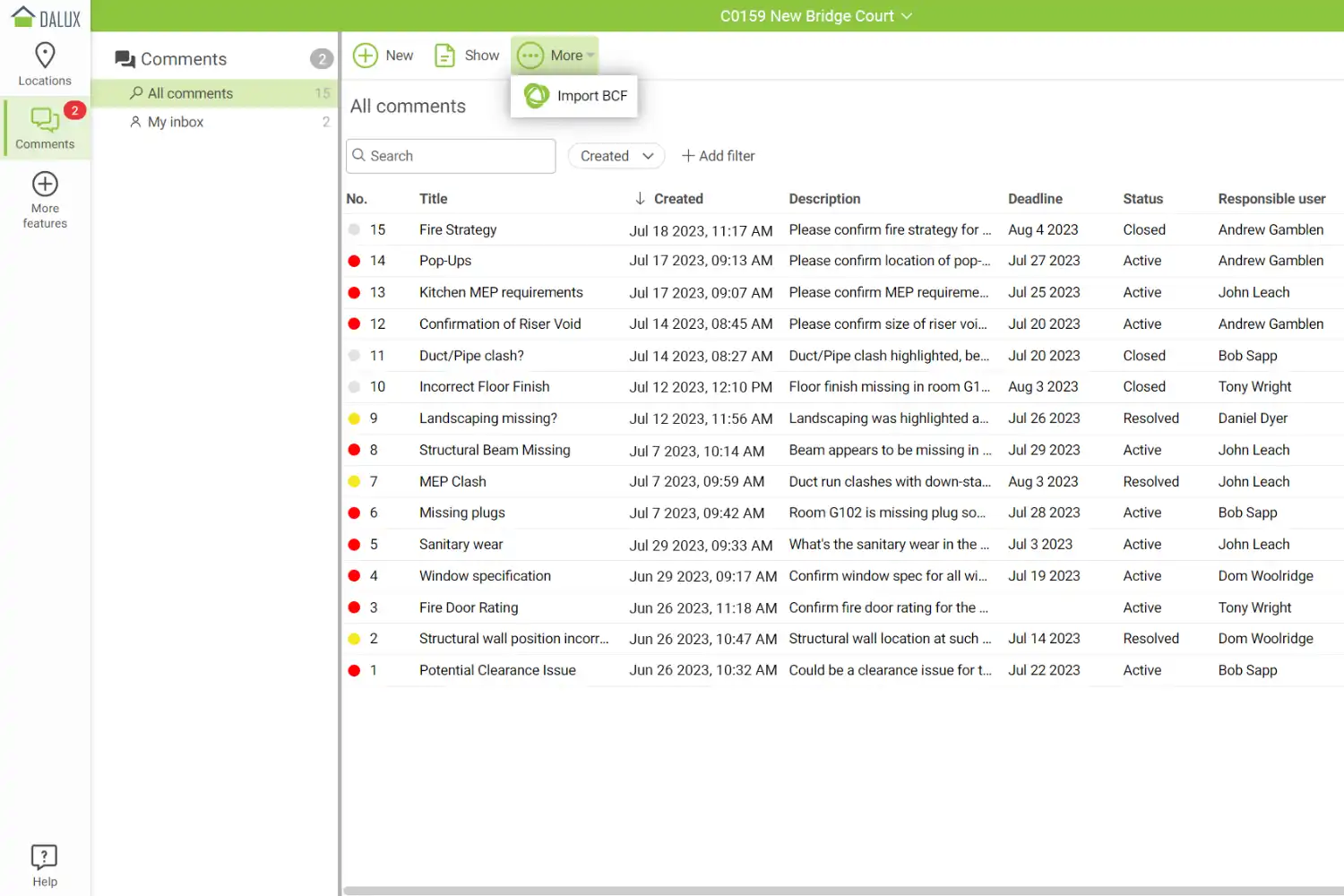Click the New comment plus icon

pyautogui.click(x=366, y=56)
